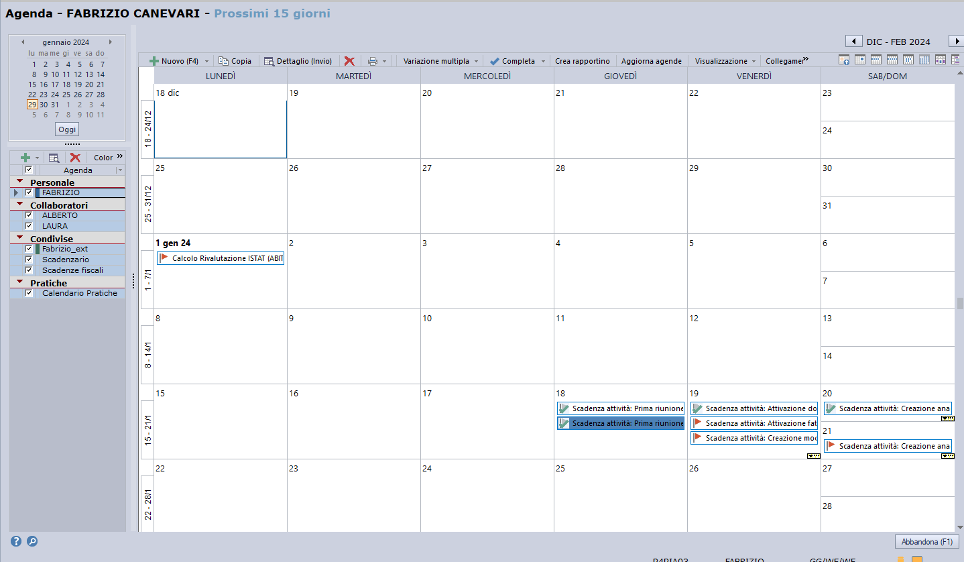964x562 pixels.
Task: Click the Abbandona (F1) button
Action: (x=926, y=541)
